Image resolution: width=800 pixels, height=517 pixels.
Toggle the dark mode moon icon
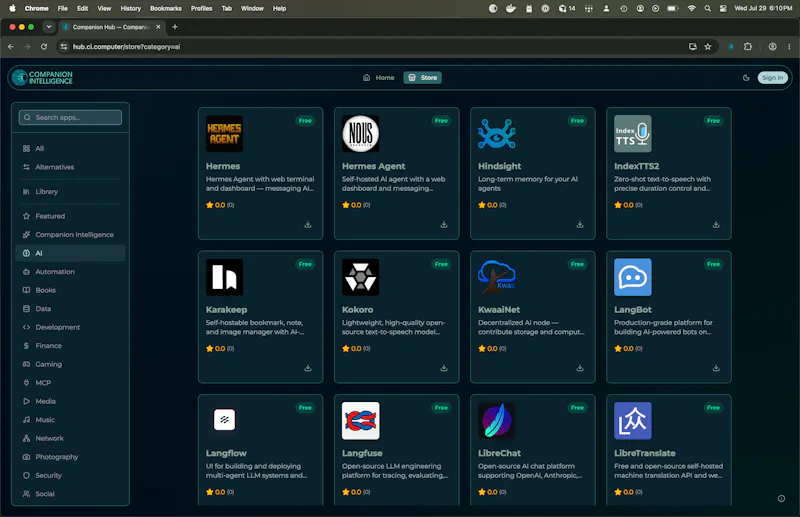click(x=746, y=78)
